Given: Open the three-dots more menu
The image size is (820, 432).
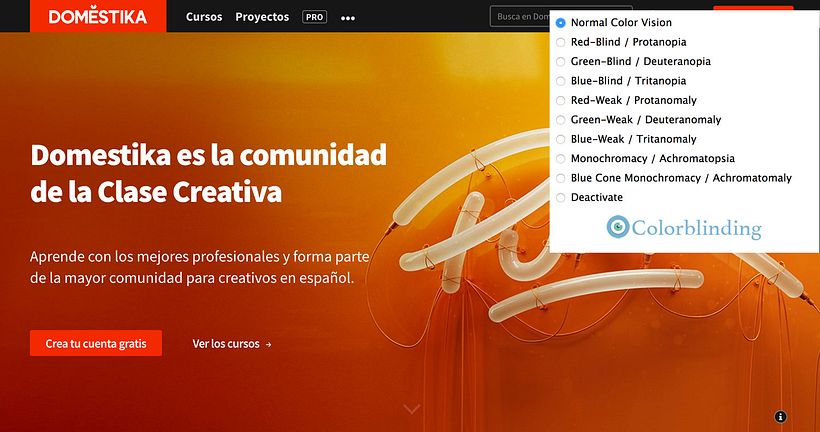Looking at the screenshot, I should pos(348,18).
